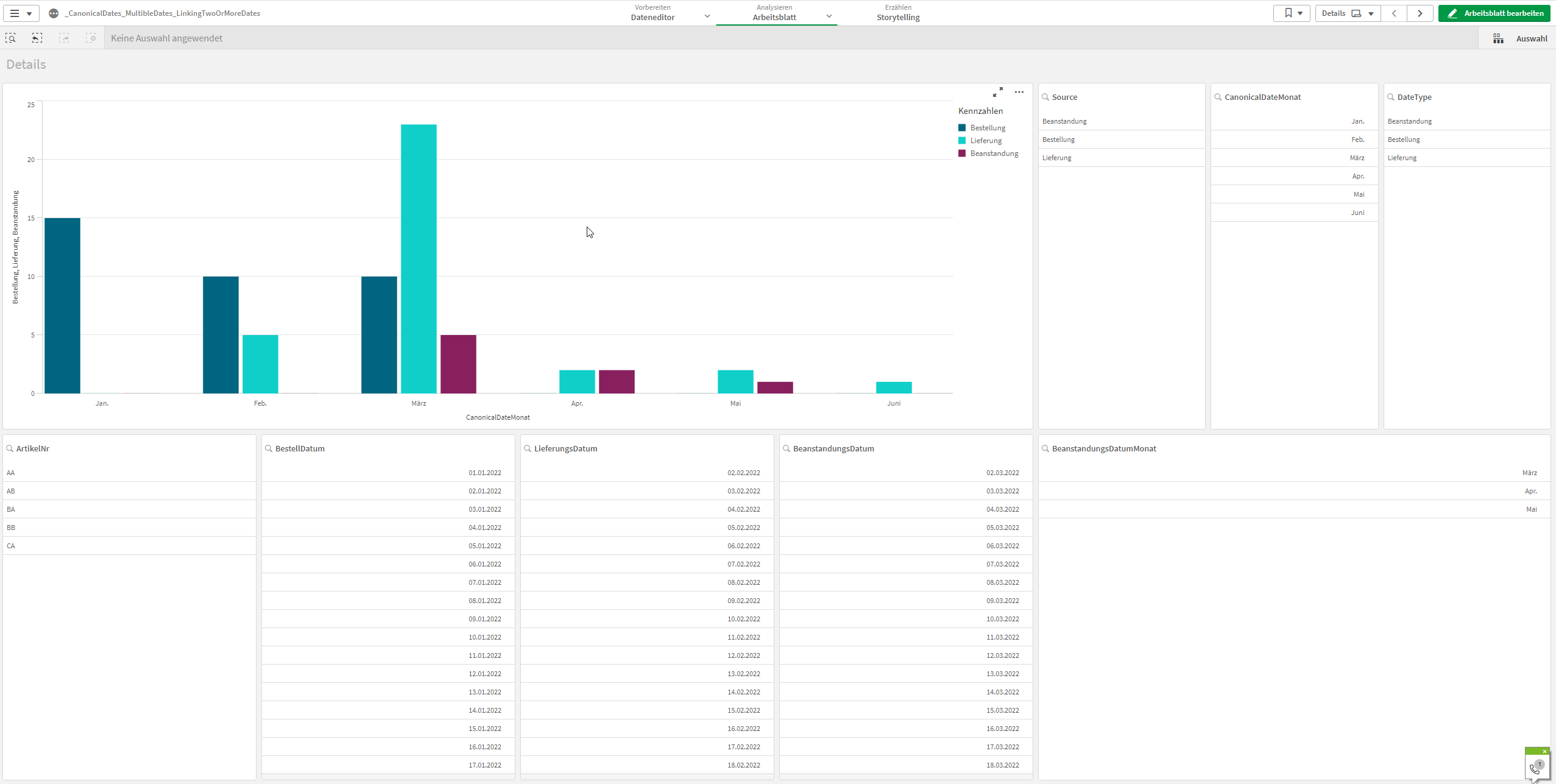This screenshot has height=784, width=1556.
Task: Select 05.01.2022 in BestellDatum list
Action: (x=388, y=546)
